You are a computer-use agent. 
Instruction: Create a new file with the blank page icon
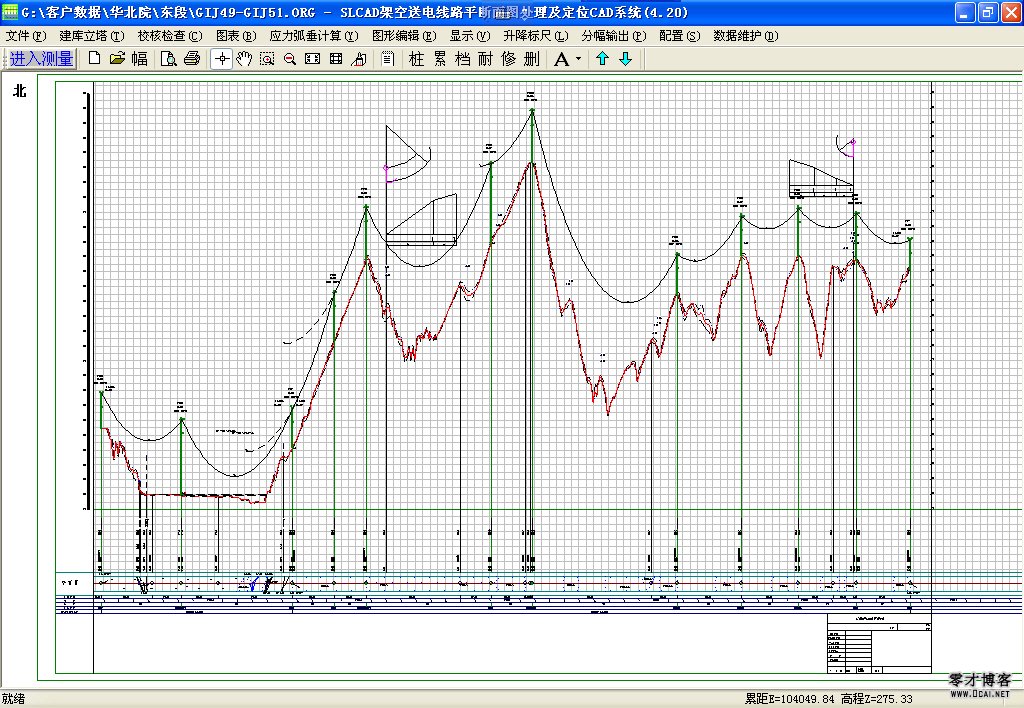pyautogui.click(x=95, y=59)
